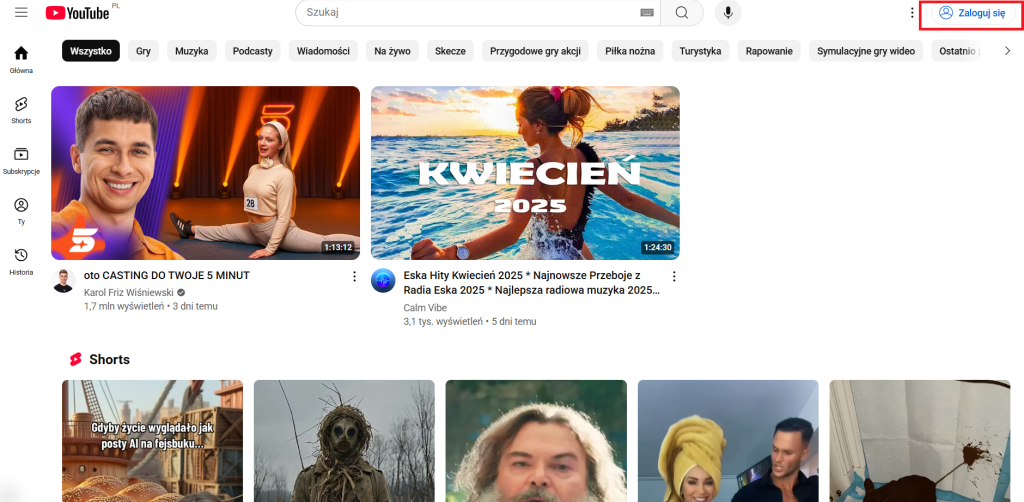Open the scarecrow gas mask short
Image resolution: width=1024 pixels, height=502 pixels.
click(344, 441)
